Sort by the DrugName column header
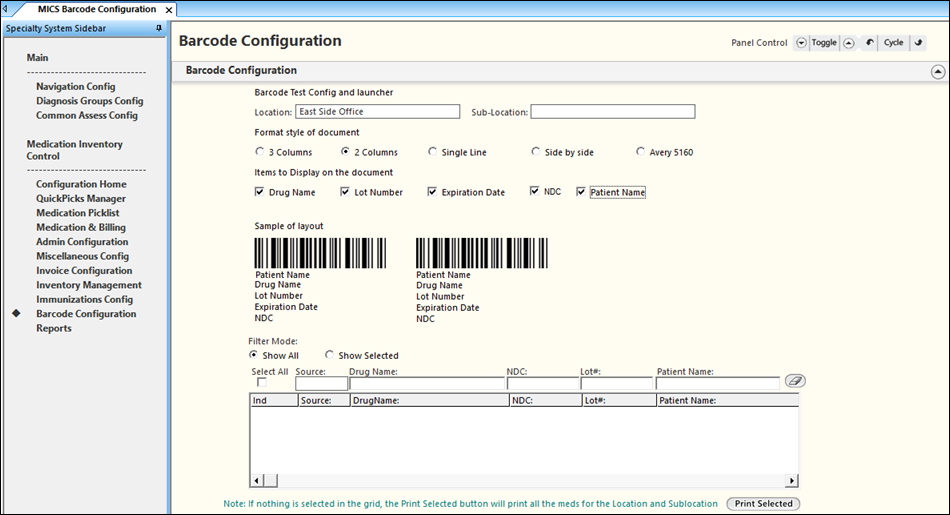This screenshot has width=950, height=515. pyautogui.click(x=430, y=400)
